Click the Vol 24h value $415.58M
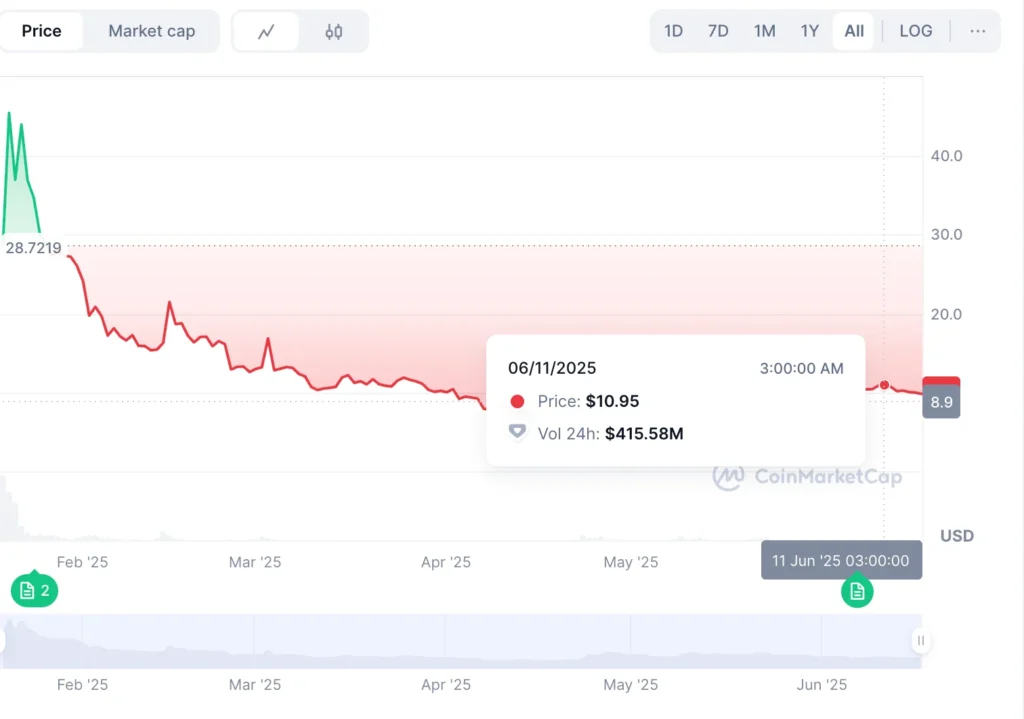This screenshot has height=719, width=1024. click(x=644, y=434)
